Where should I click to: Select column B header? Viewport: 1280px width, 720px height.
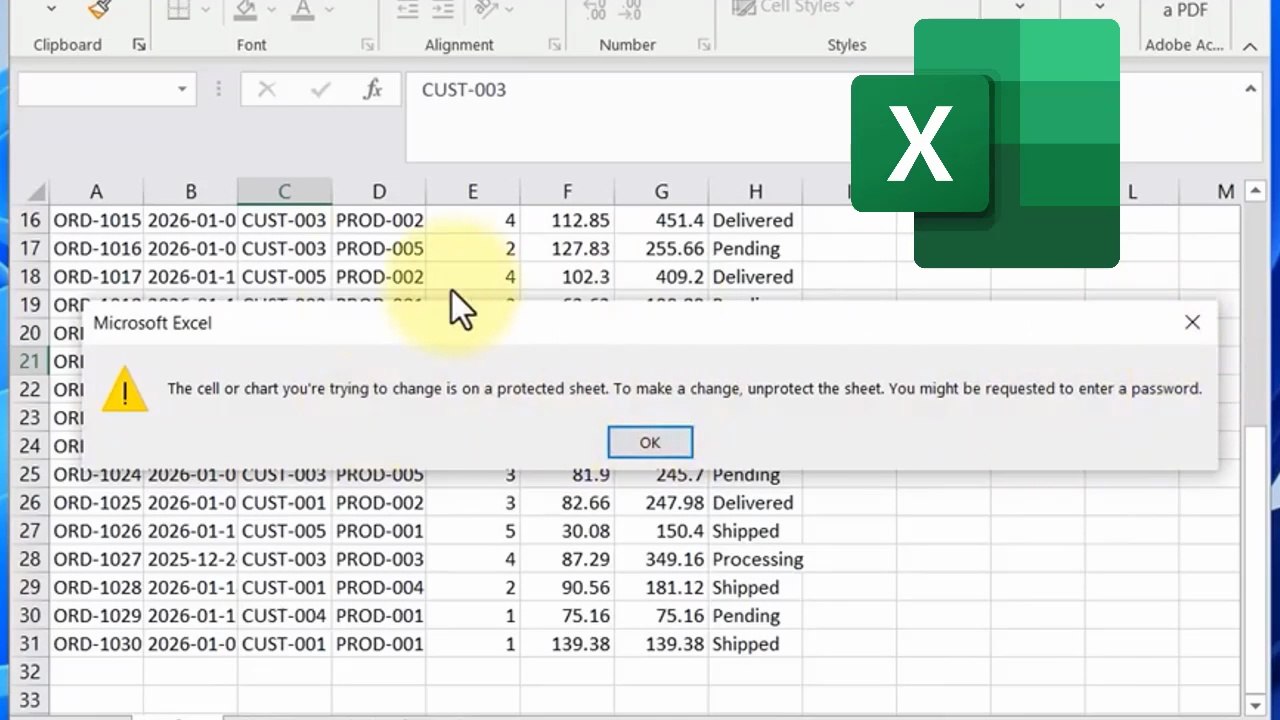[x=190, y=191]
